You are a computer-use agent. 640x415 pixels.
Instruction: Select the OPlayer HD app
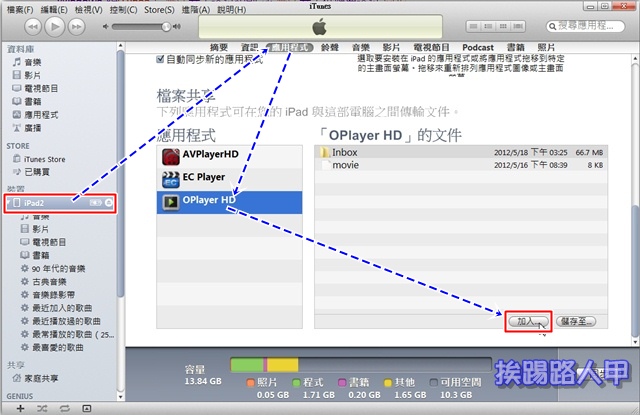click(x=229, y=202)
